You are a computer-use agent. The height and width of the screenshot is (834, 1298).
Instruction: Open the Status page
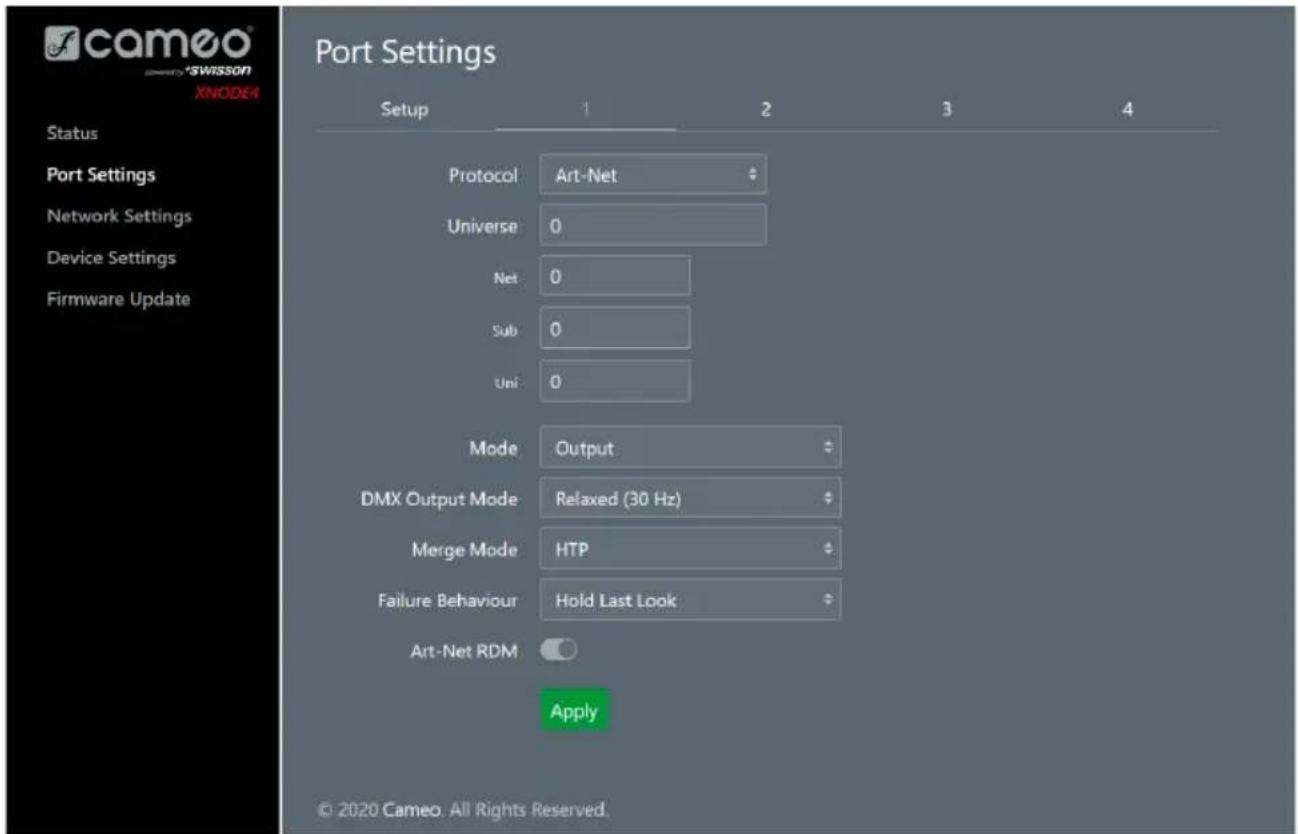(x=72, y=133)
